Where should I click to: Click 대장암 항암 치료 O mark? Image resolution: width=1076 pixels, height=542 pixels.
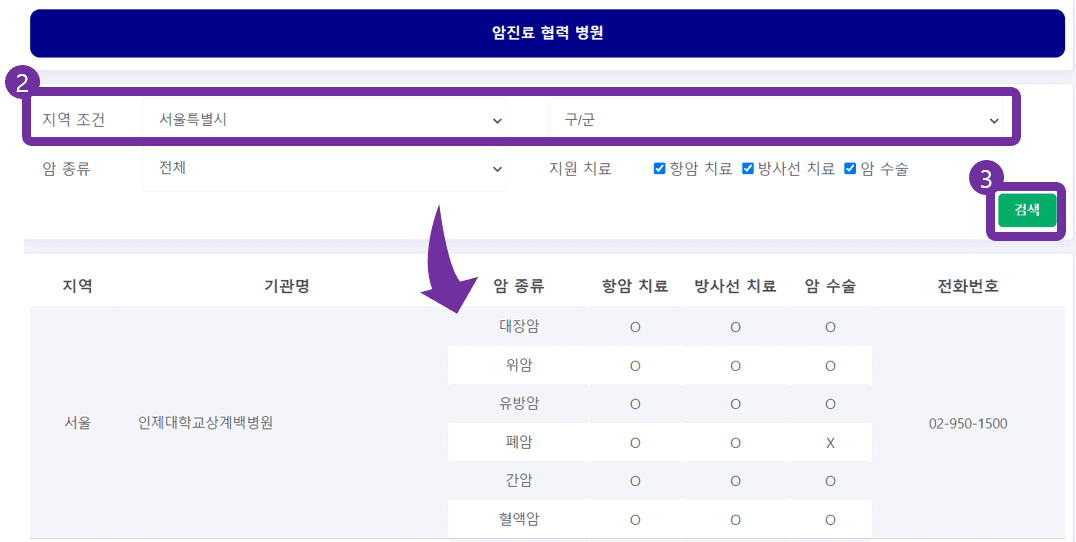tap(635, 327)
